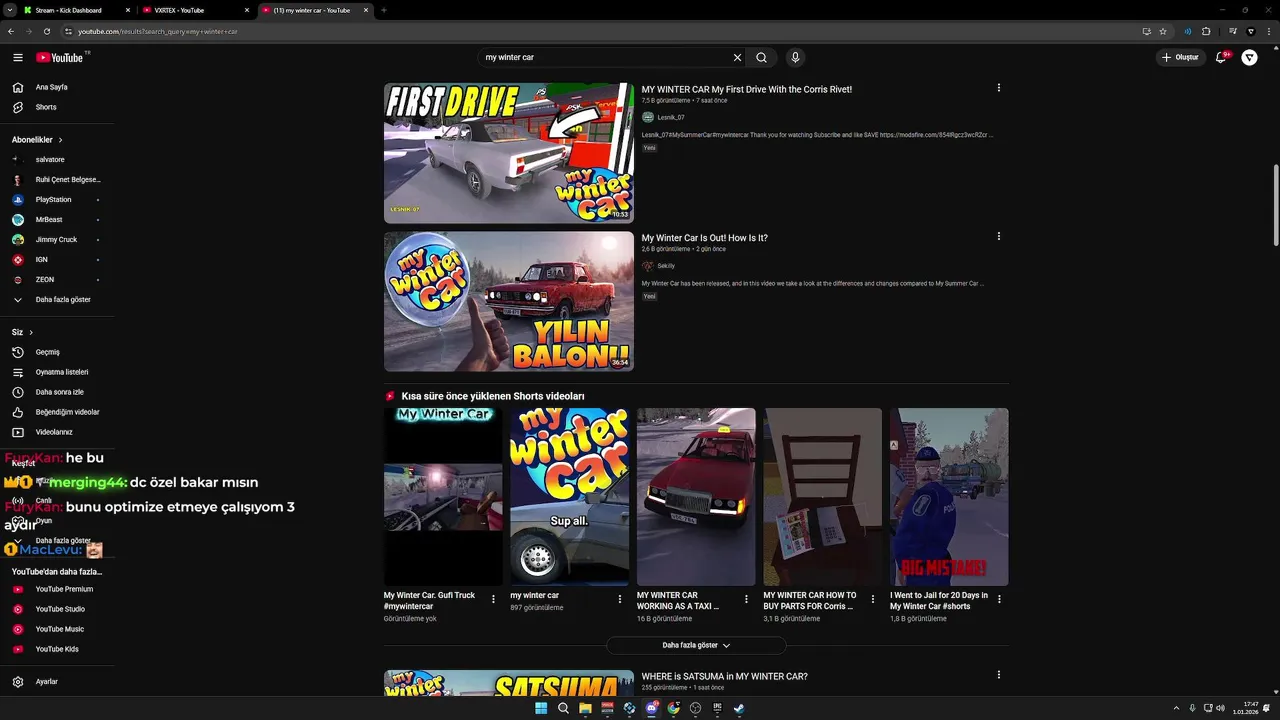Open the YouTube account avatar menu
This screenshot has height=720, width=1280.
click(x=1250, y=58)
